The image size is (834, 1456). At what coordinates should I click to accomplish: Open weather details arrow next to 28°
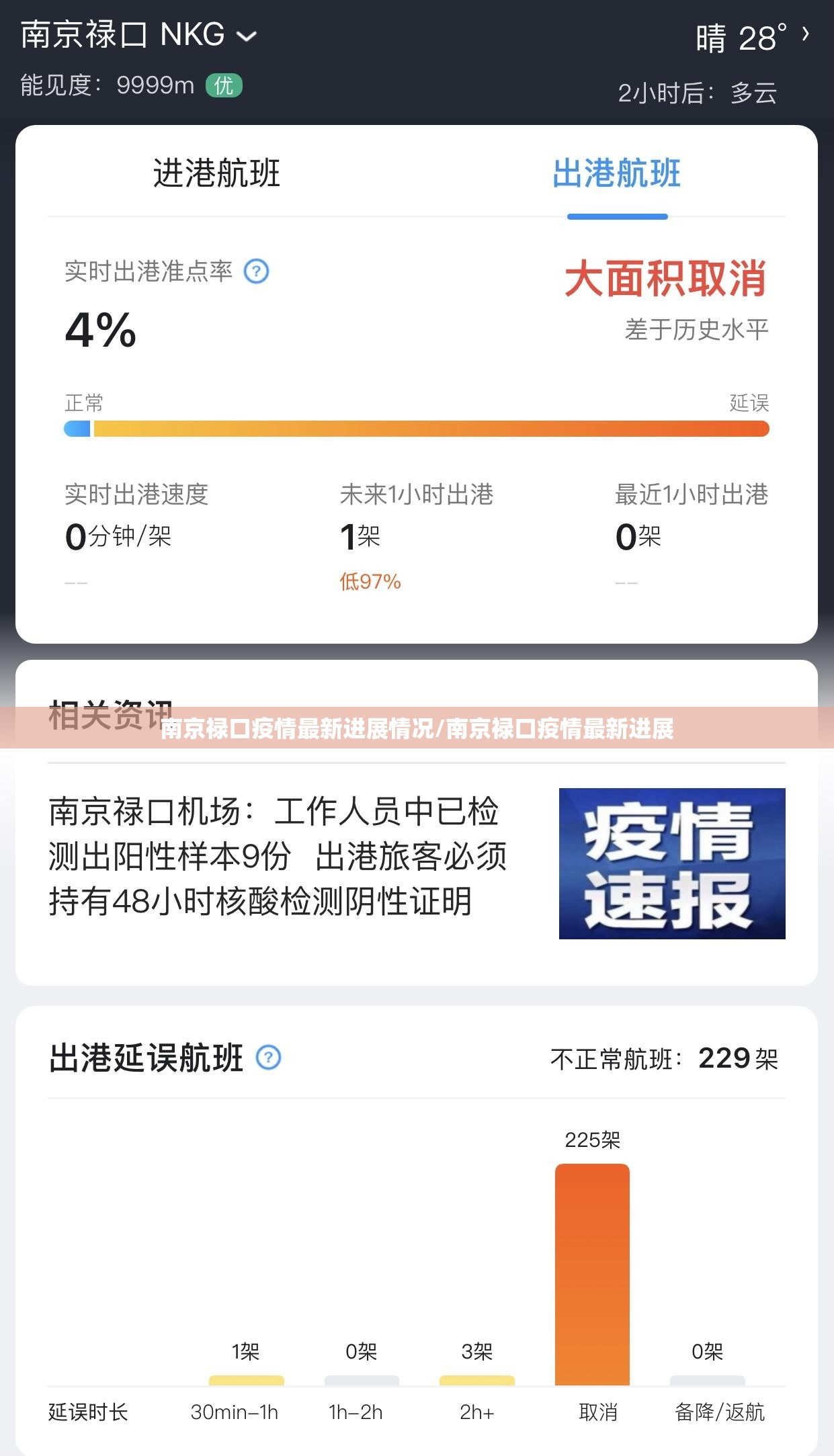point(806,34)
